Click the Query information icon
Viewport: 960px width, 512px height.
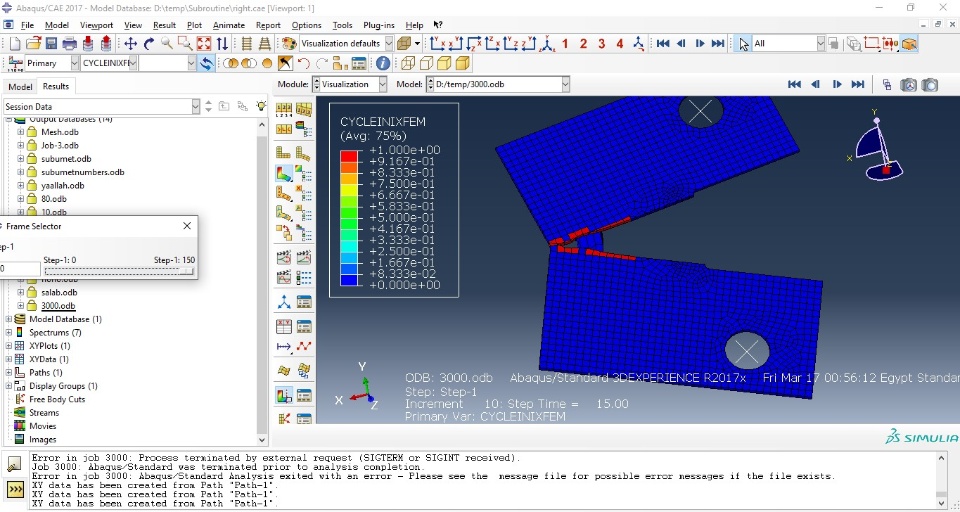[383, 63]
